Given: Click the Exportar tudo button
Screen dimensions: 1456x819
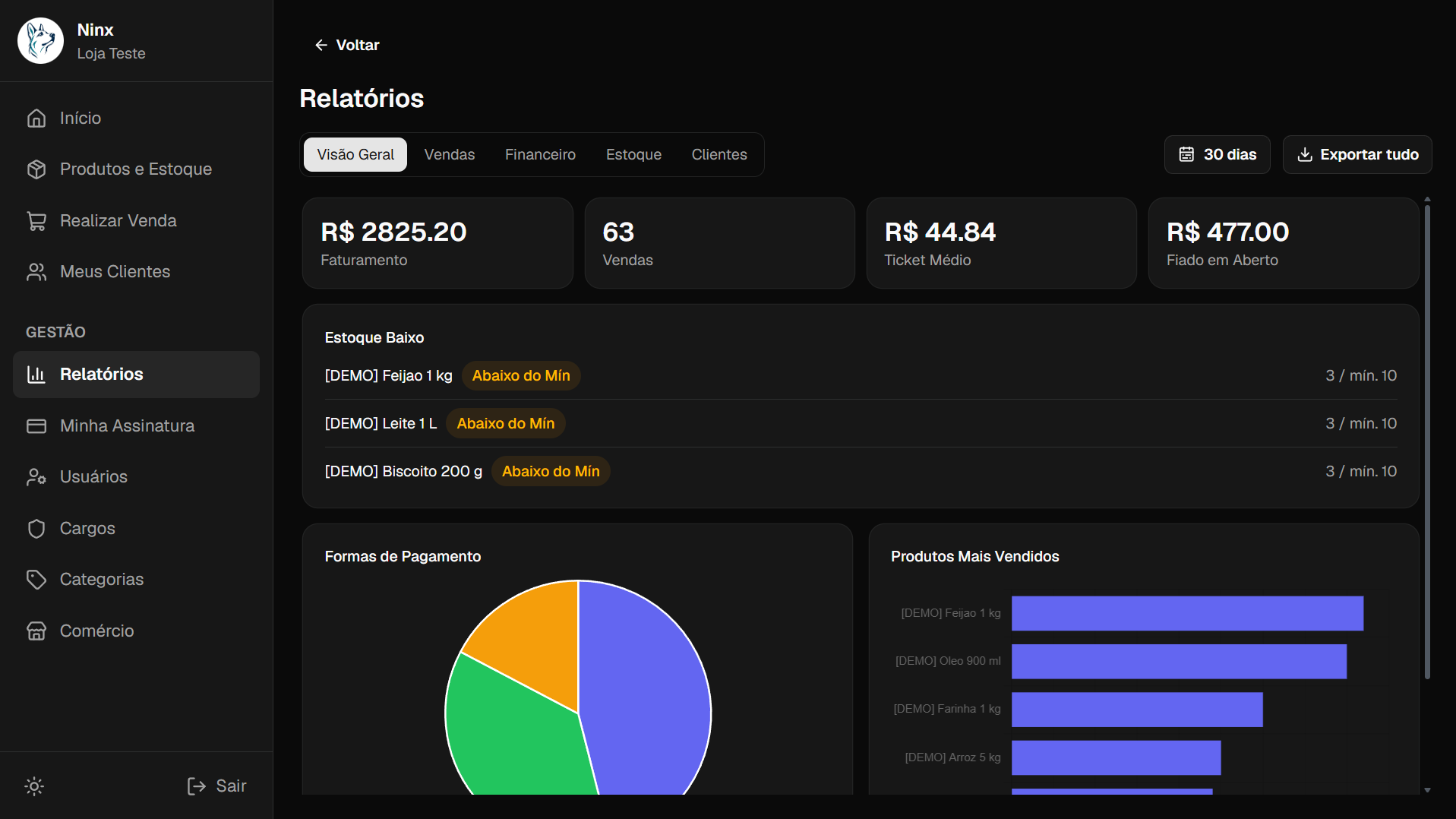Looking at the screenshot, I should [x=1357, y=155].
